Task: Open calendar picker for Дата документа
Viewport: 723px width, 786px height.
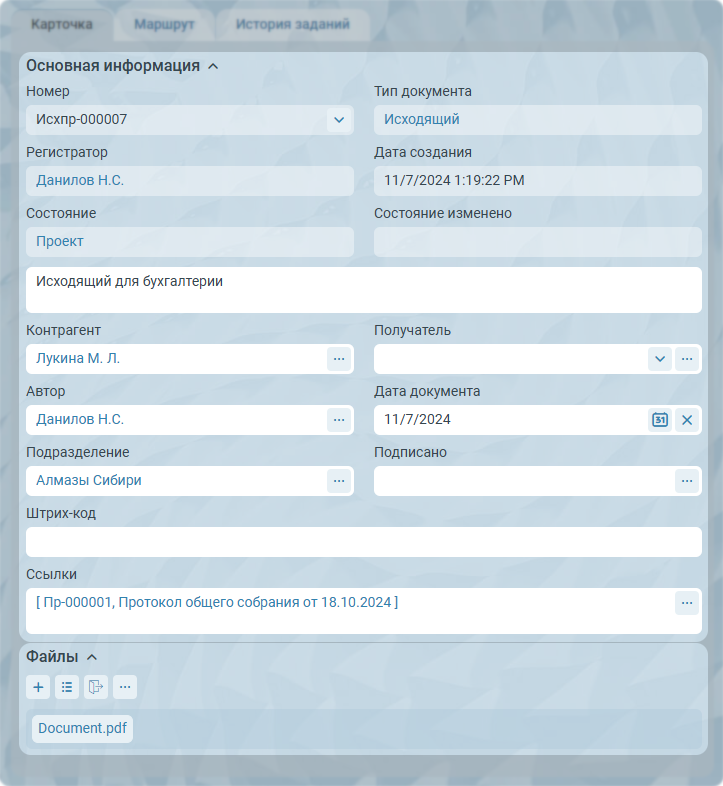Action: tap(660, 420)
